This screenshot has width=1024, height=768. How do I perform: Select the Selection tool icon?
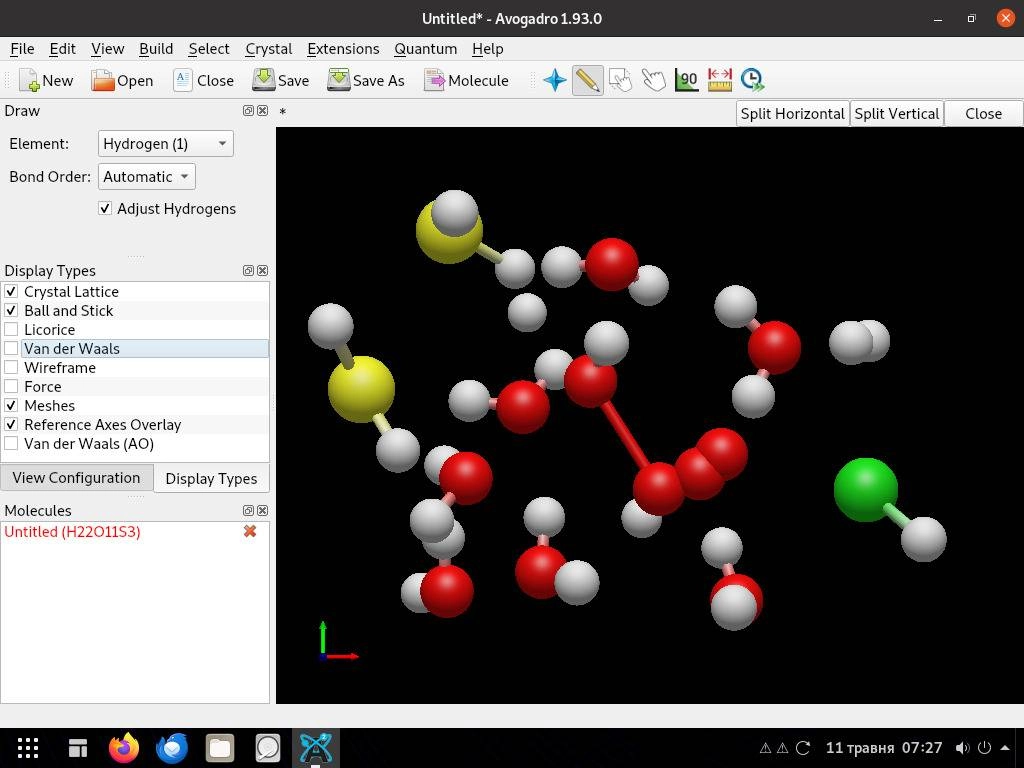(620, 80)
